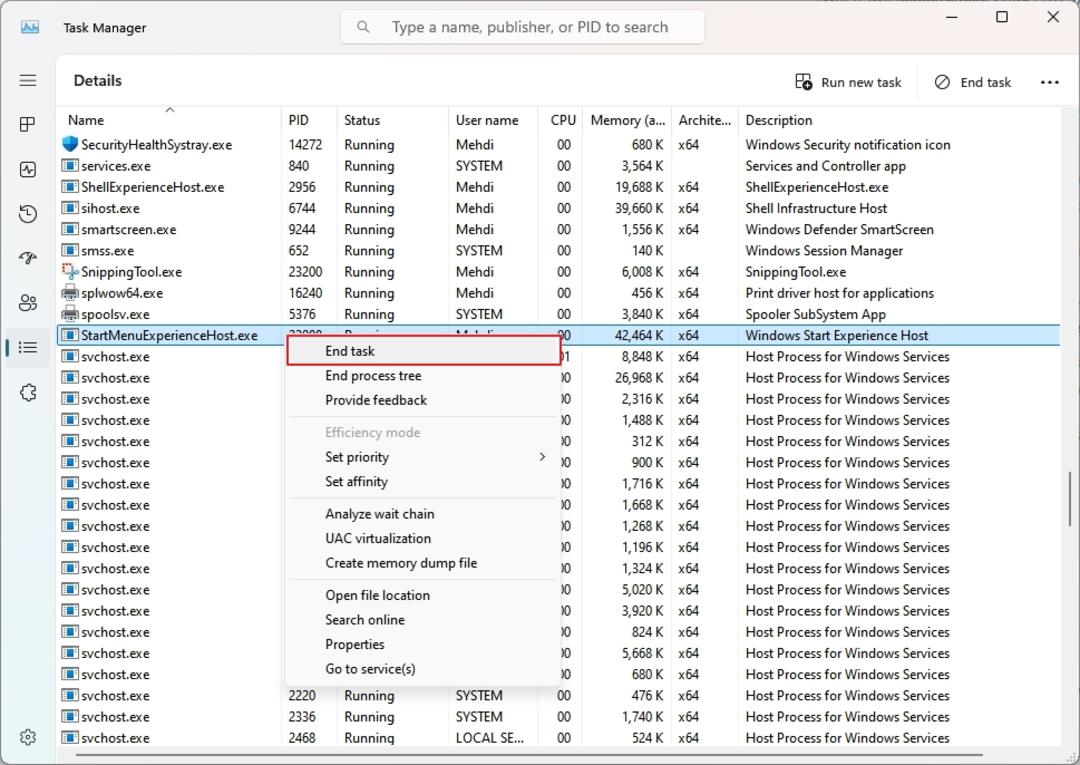Click the smartscreen.exe process icon
Image resolution: width=1080 pixels, height=765 pixels.
click(70, 229)
